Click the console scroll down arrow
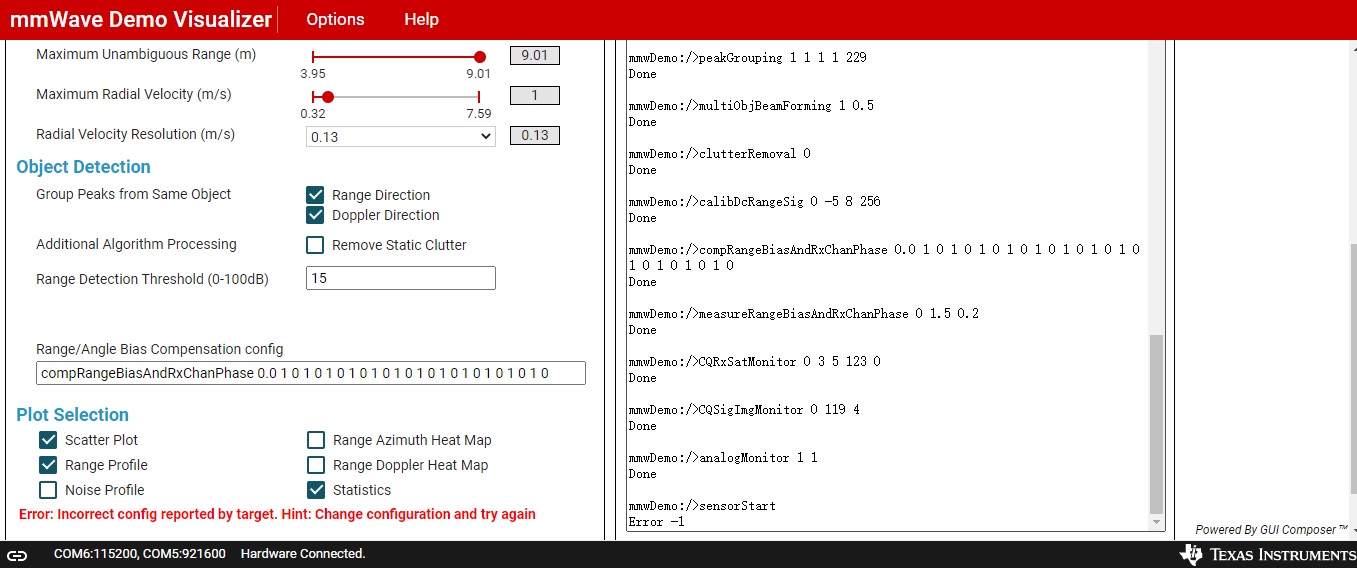Image resolution: width=1357 pixels, height=568 pixels. tap(1157, 522)
